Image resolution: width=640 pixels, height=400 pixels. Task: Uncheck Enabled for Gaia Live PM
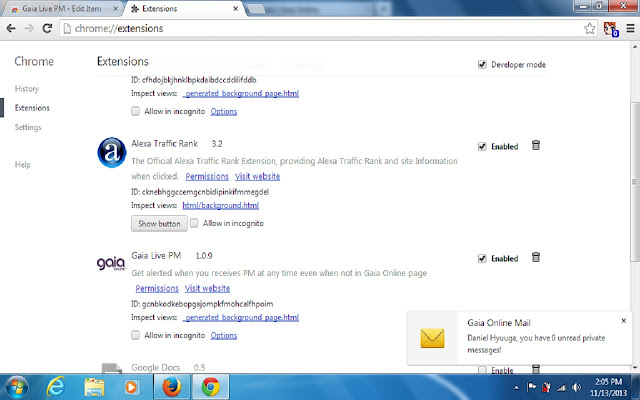pyautogui.click(x=482, y=258)
